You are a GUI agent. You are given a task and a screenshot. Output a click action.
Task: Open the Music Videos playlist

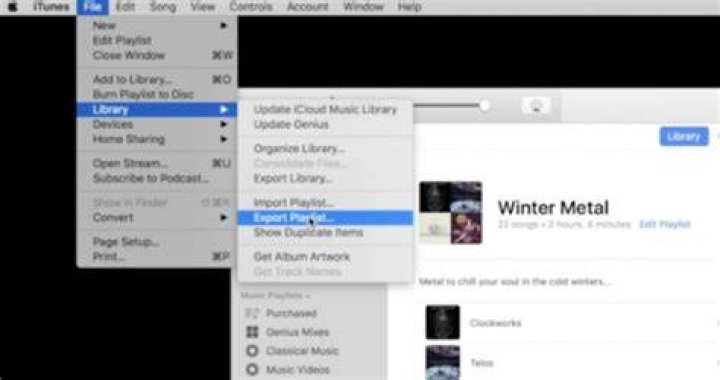pos(298,369)
